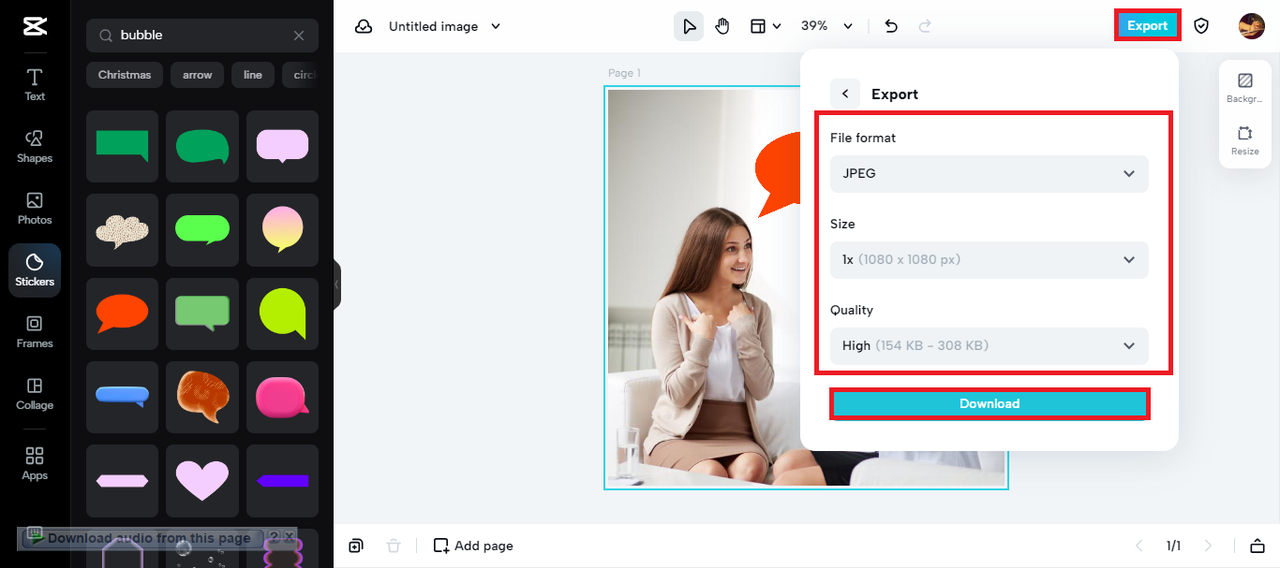
Task: Open the Size 1x dropdown
Action: coord(989,259)
